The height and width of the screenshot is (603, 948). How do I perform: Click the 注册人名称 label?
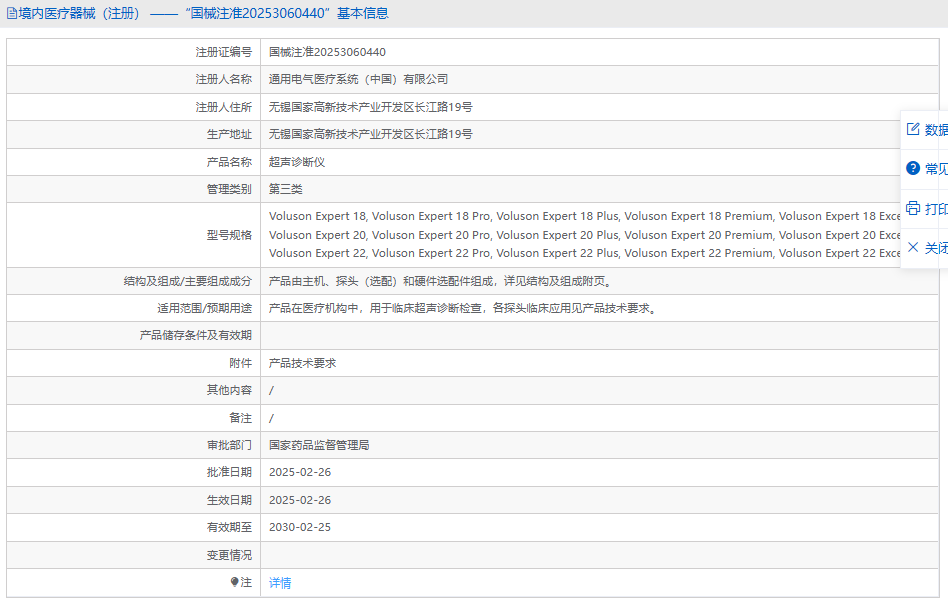tap(224, 79)
